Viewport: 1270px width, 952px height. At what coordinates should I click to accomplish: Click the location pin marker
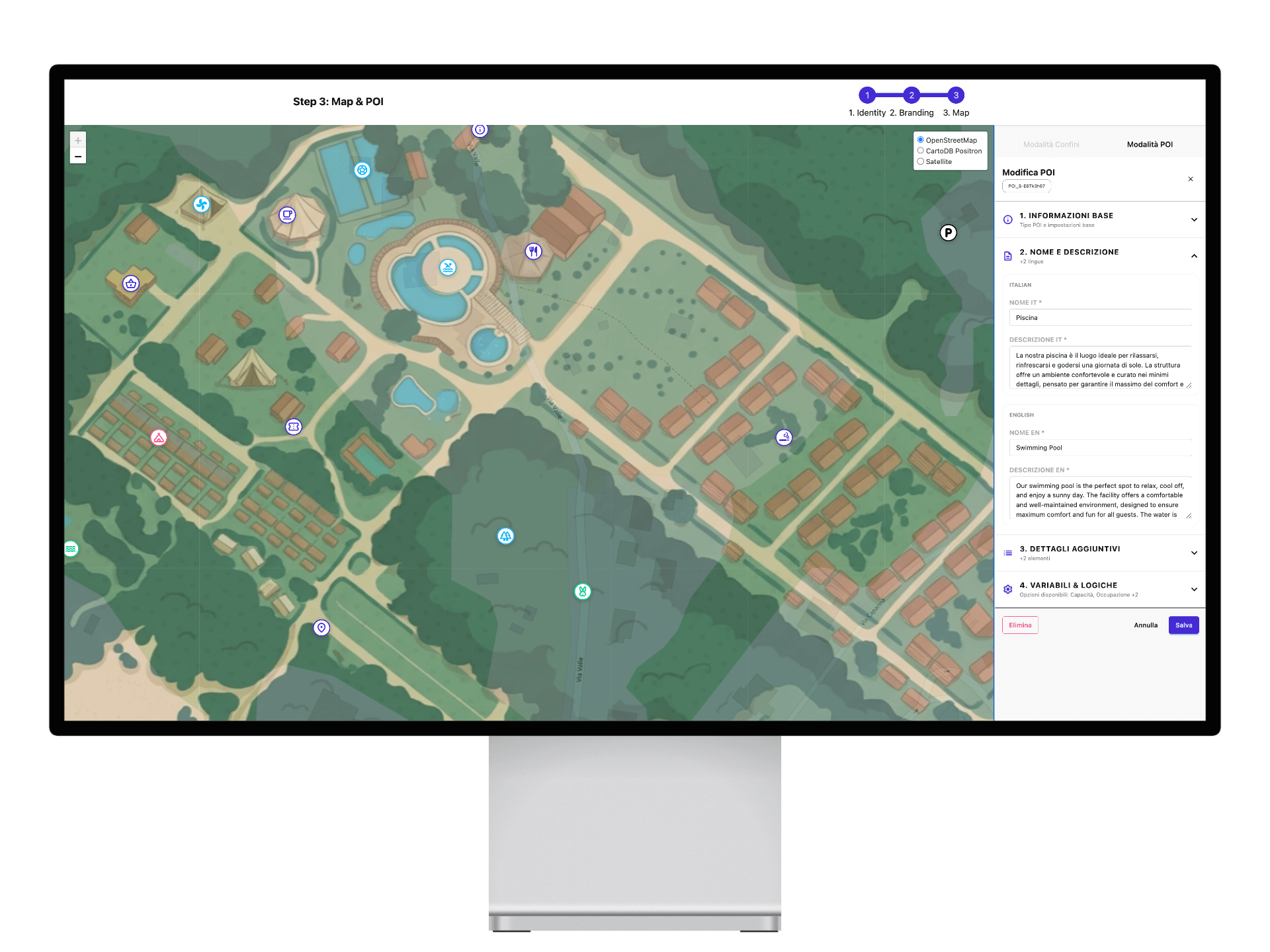click(321, 628)
